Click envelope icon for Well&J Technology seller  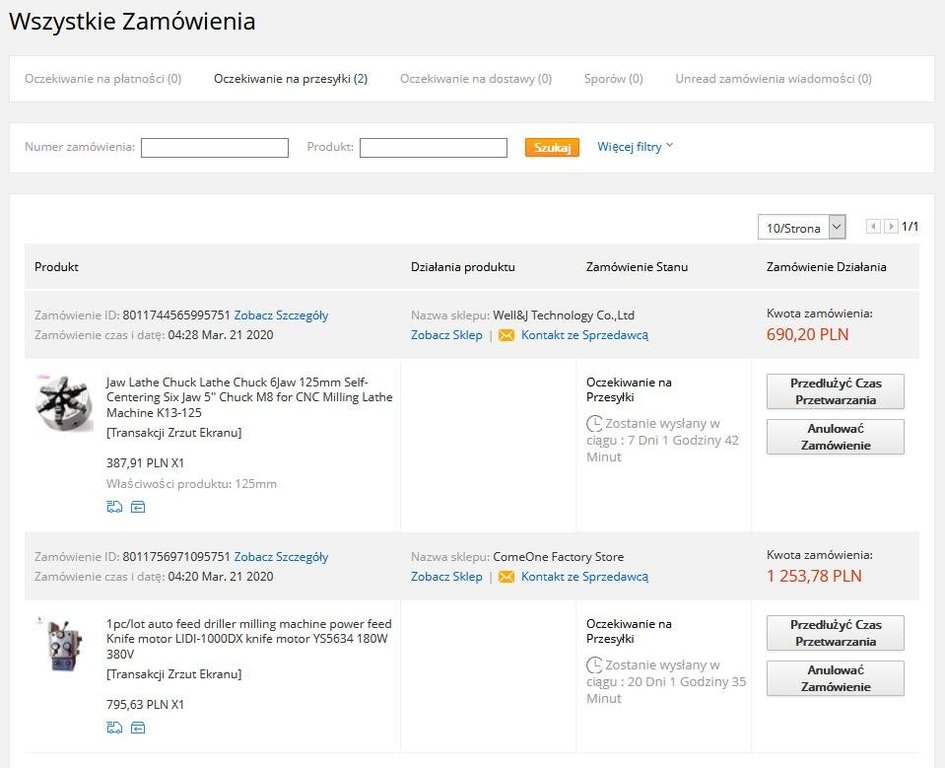506,335
